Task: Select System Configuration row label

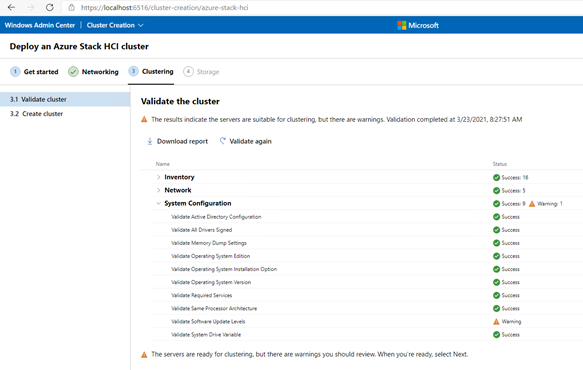Action: (x=198, y=203)
